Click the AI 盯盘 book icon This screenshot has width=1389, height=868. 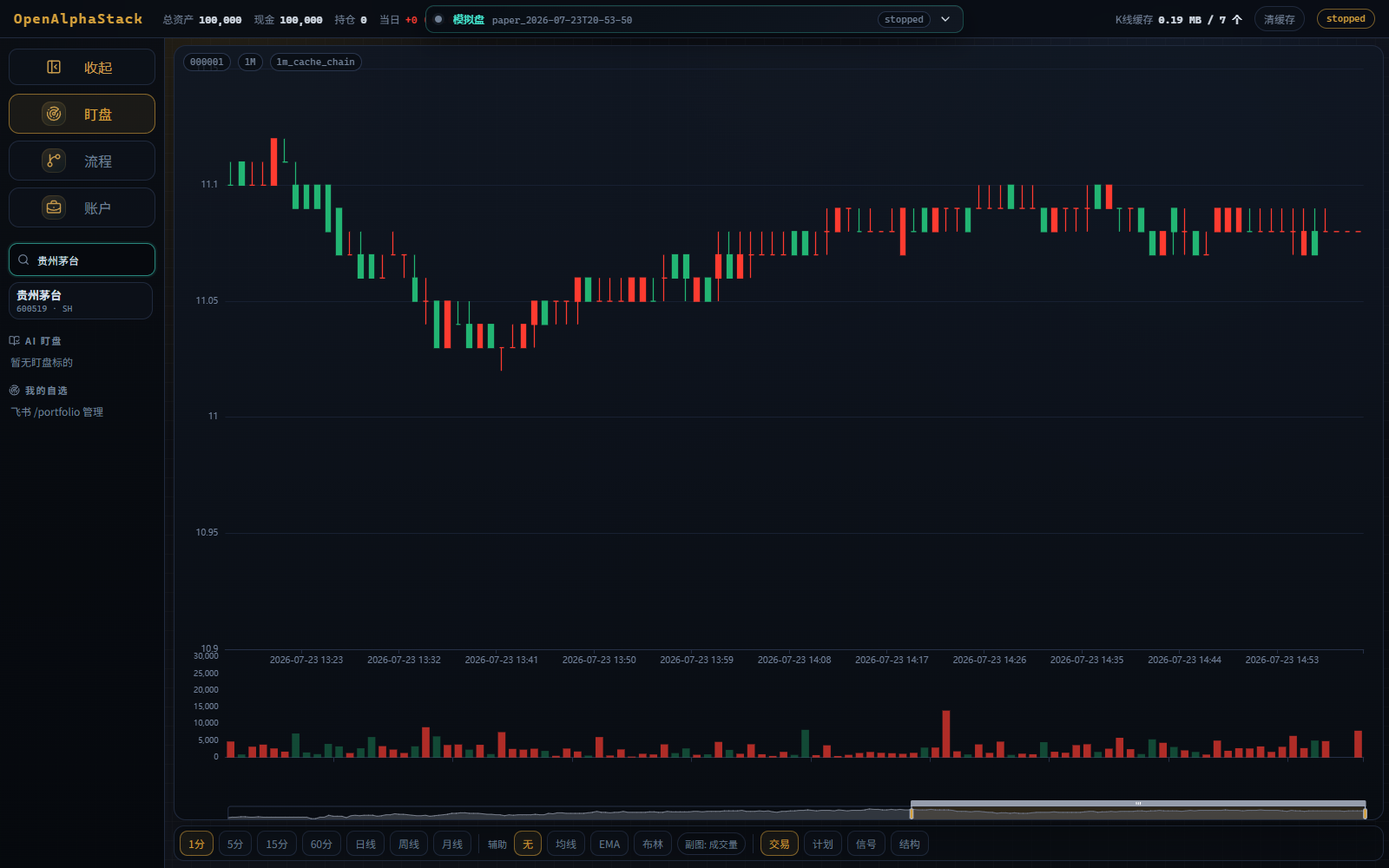pos(15,341)
